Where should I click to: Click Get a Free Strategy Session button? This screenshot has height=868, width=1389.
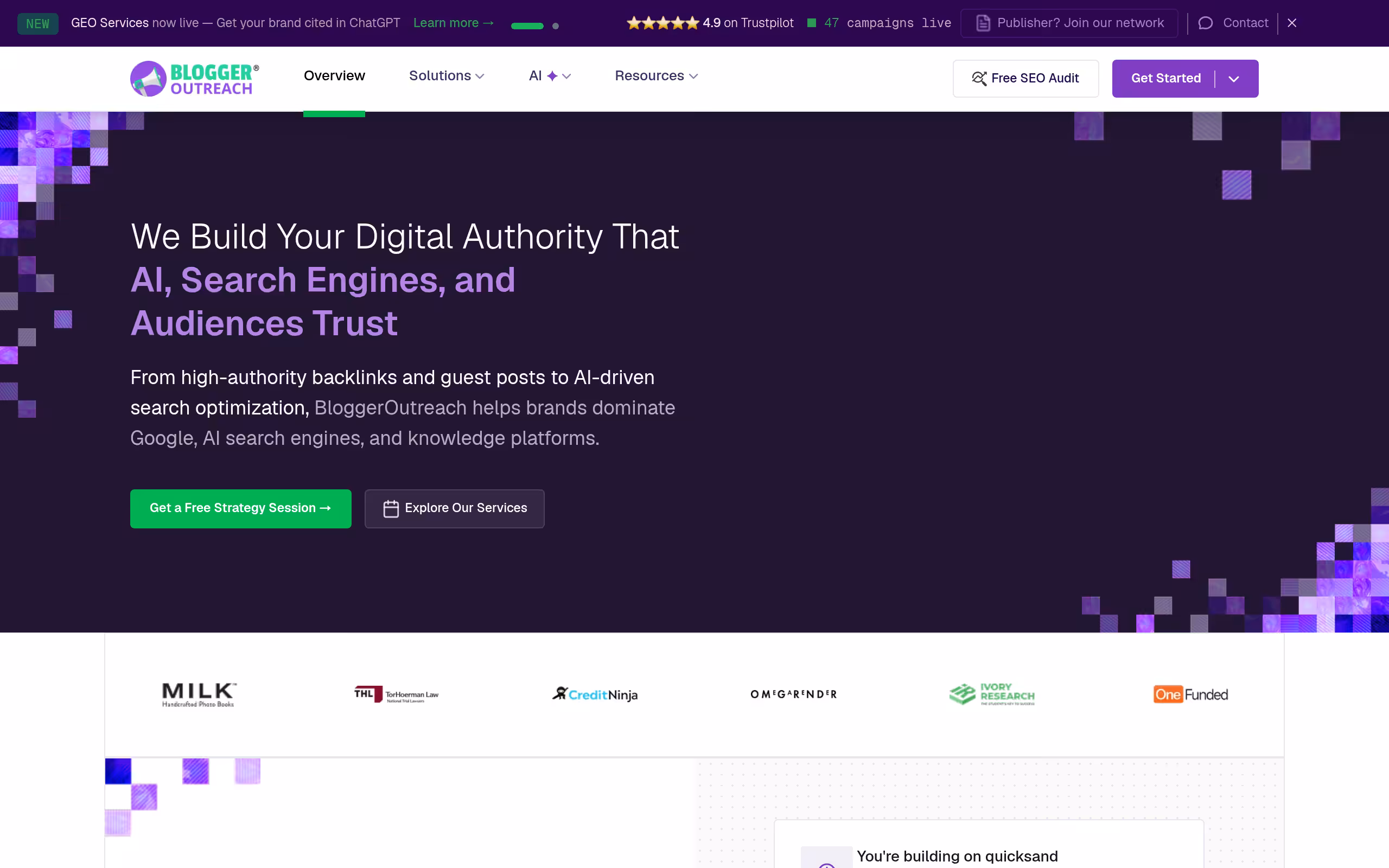[240, 509]
